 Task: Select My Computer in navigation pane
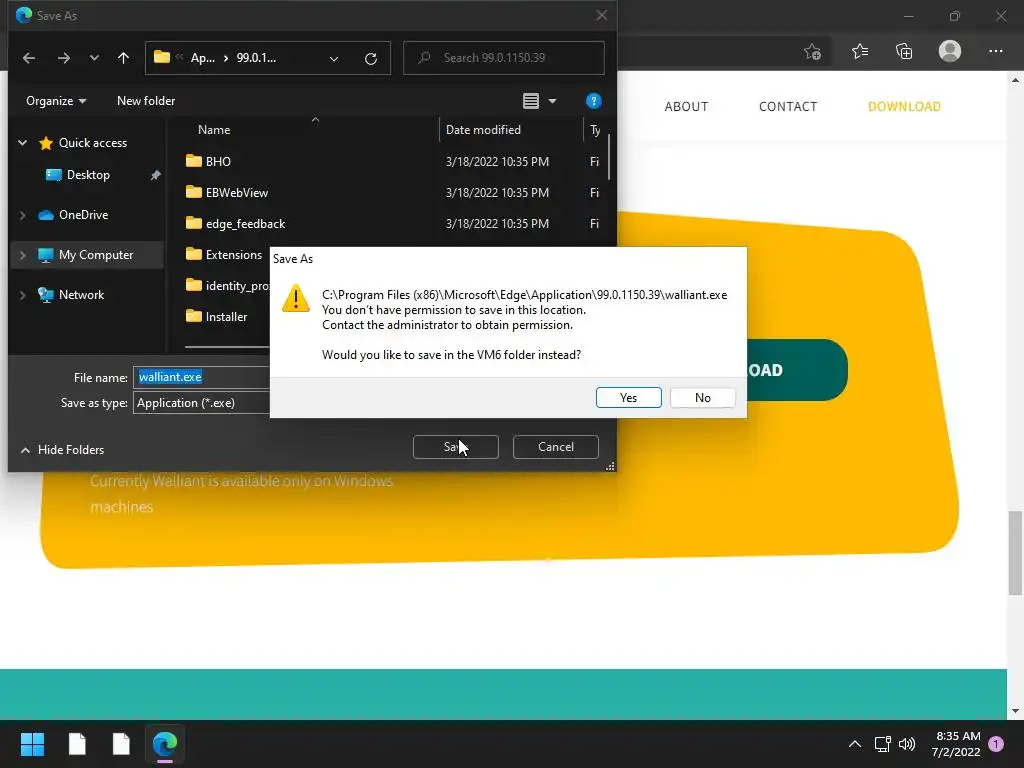96,255
